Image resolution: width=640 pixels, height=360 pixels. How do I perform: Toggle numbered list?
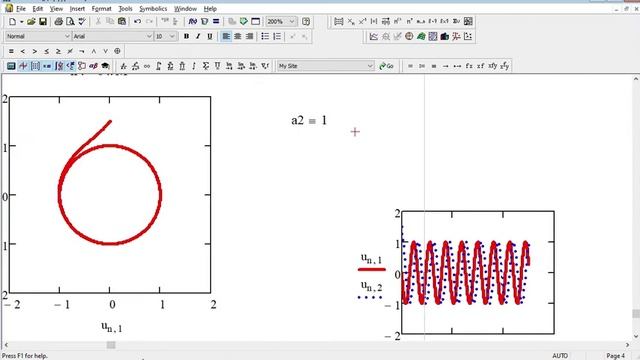pos(277,36)
